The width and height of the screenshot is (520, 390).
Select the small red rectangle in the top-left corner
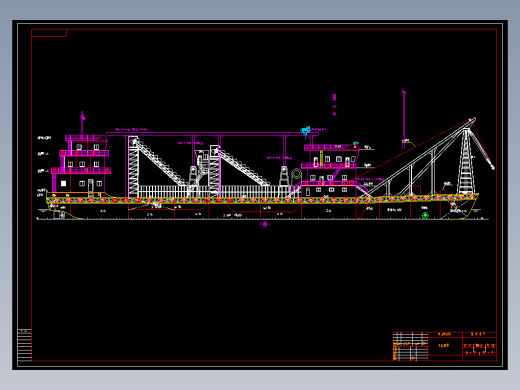coord(49,33)
